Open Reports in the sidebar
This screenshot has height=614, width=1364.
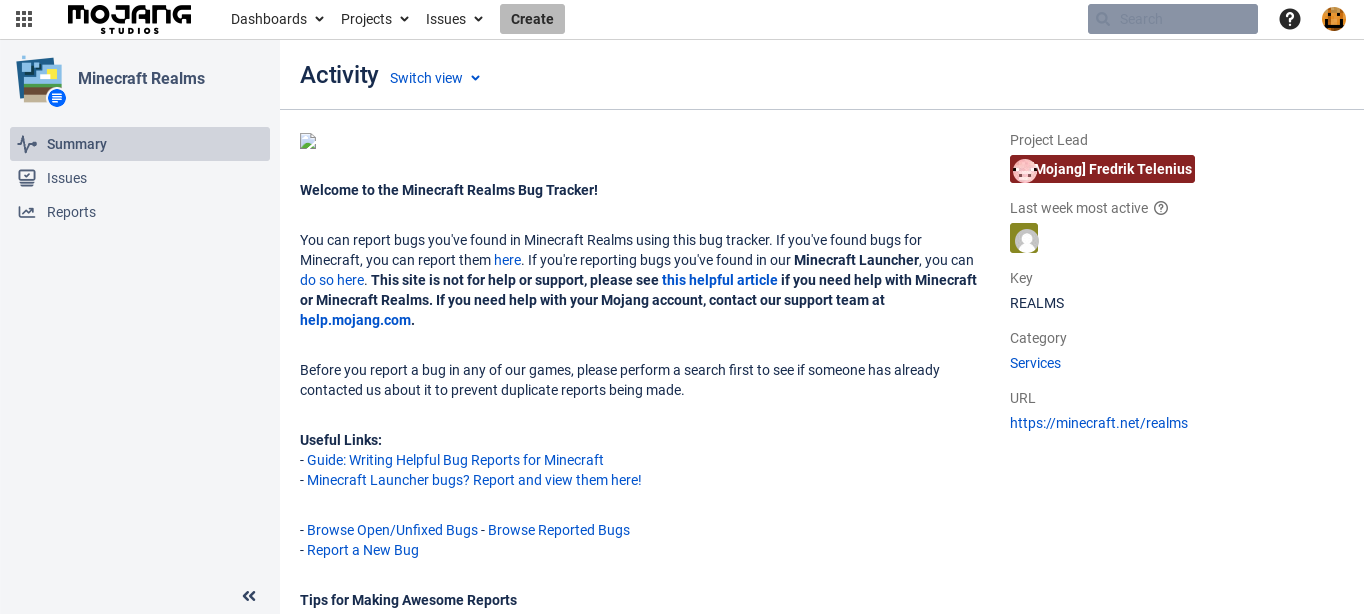point(71,212)
